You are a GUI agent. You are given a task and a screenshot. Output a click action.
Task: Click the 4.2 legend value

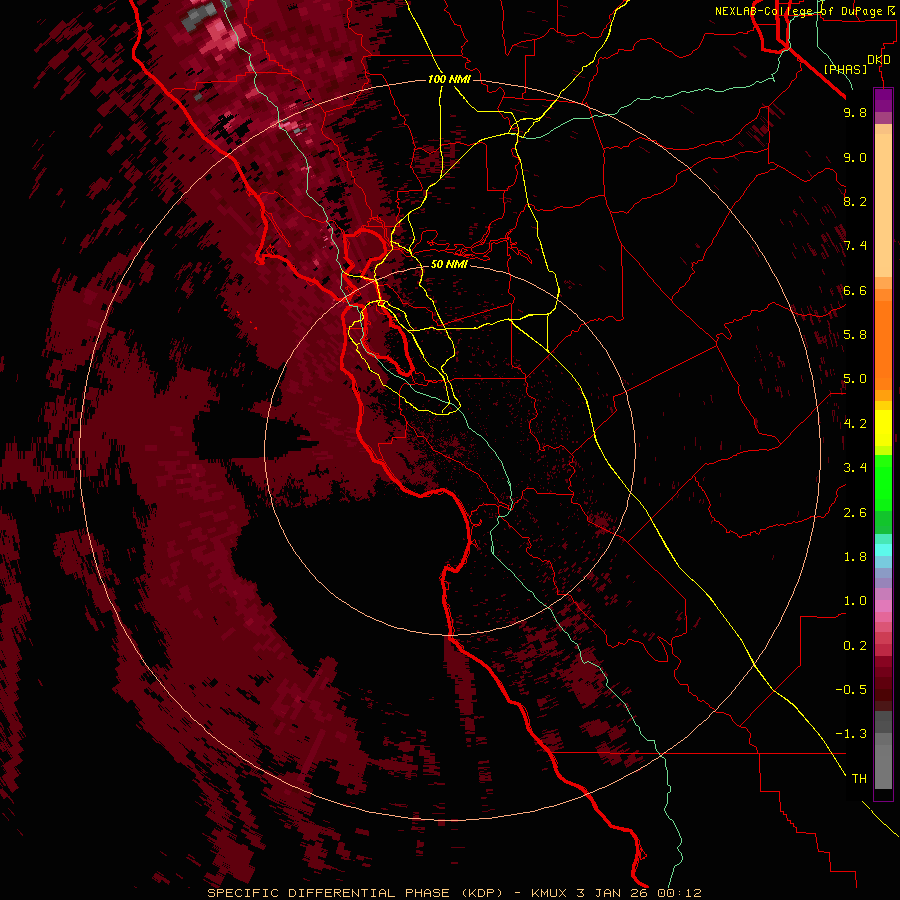[x=855, y=424]
